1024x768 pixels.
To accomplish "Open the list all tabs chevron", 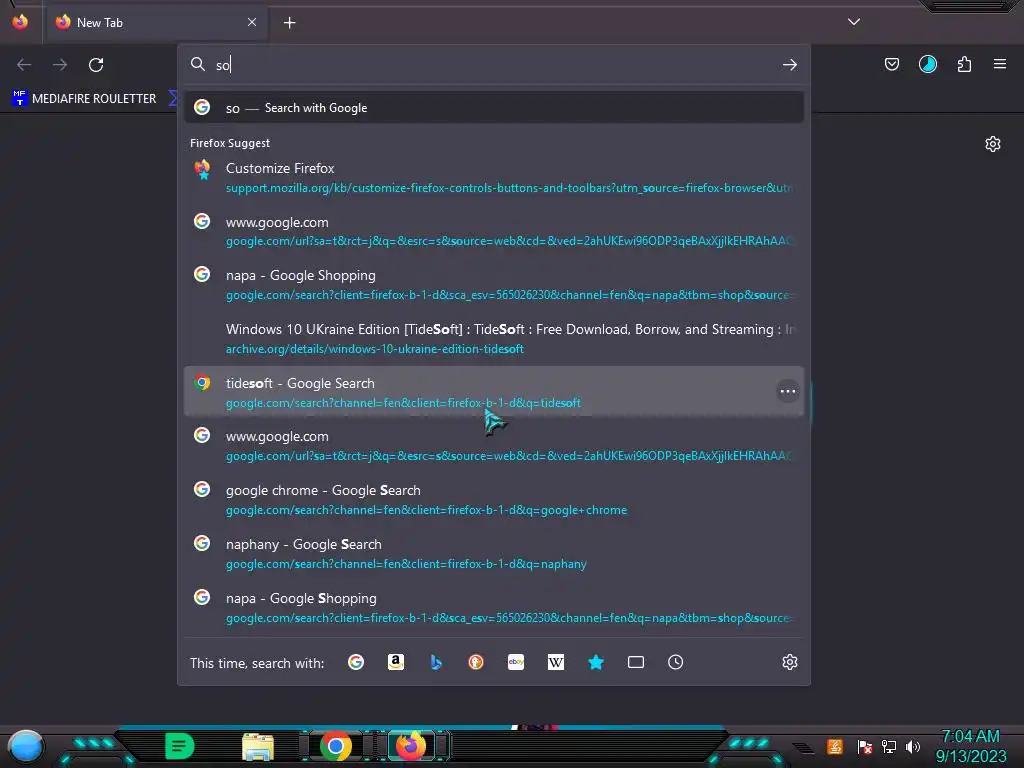I will coord(854,22).
